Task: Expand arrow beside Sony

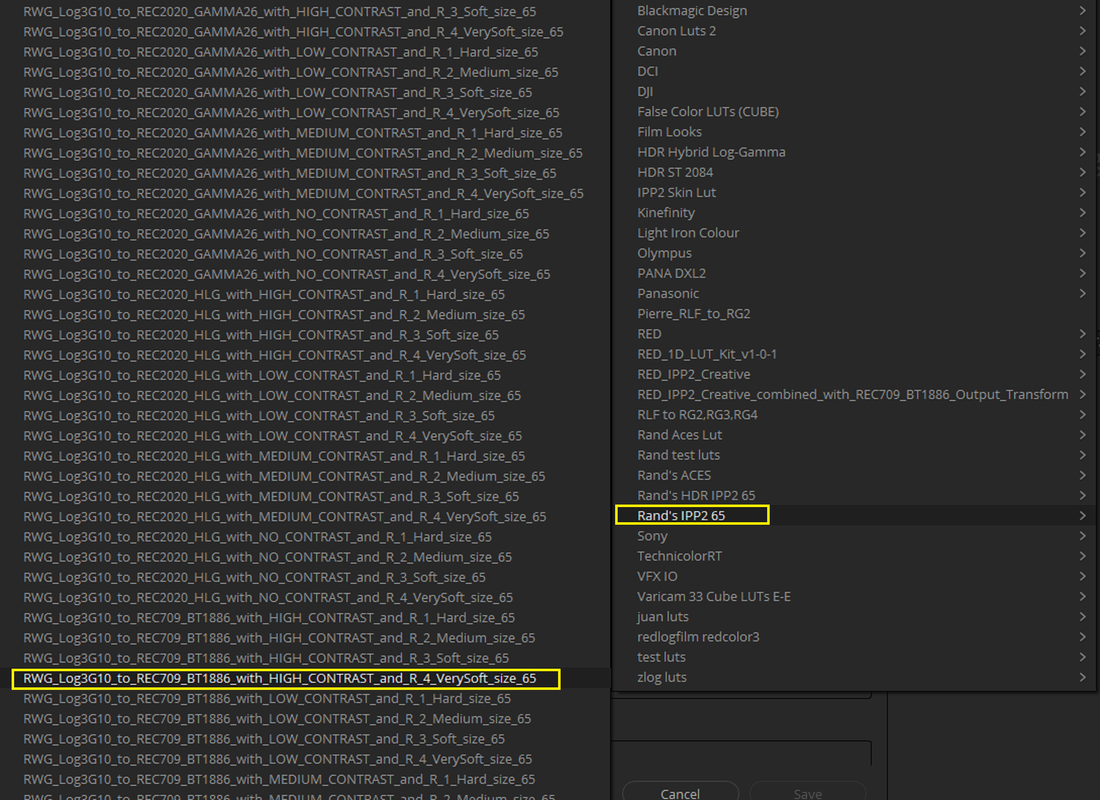Action: coord(1082,536)
